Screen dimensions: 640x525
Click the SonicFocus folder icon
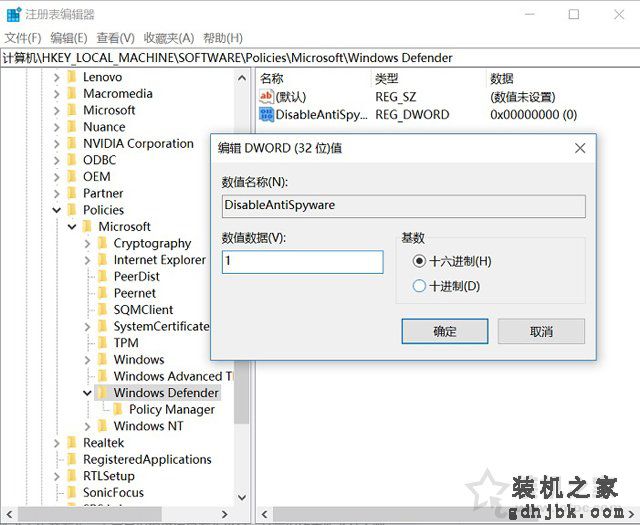pyautogui.click(x=72, y=492)
